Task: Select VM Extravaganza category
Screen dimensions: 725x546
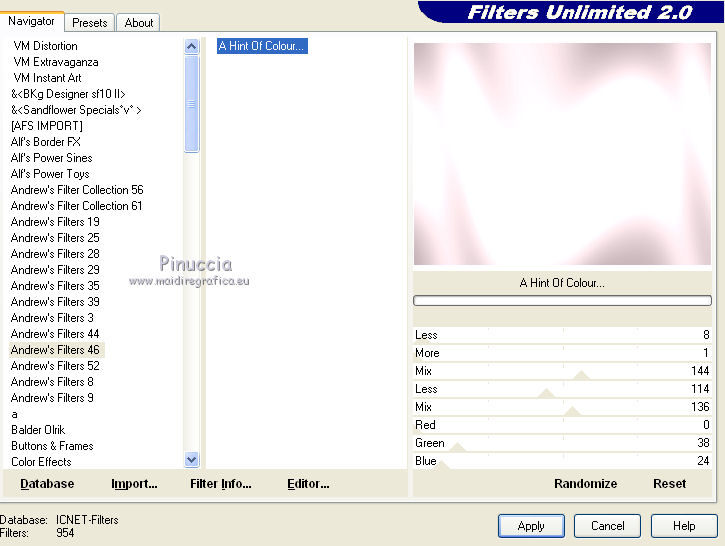Action: (x=56, y=62)
